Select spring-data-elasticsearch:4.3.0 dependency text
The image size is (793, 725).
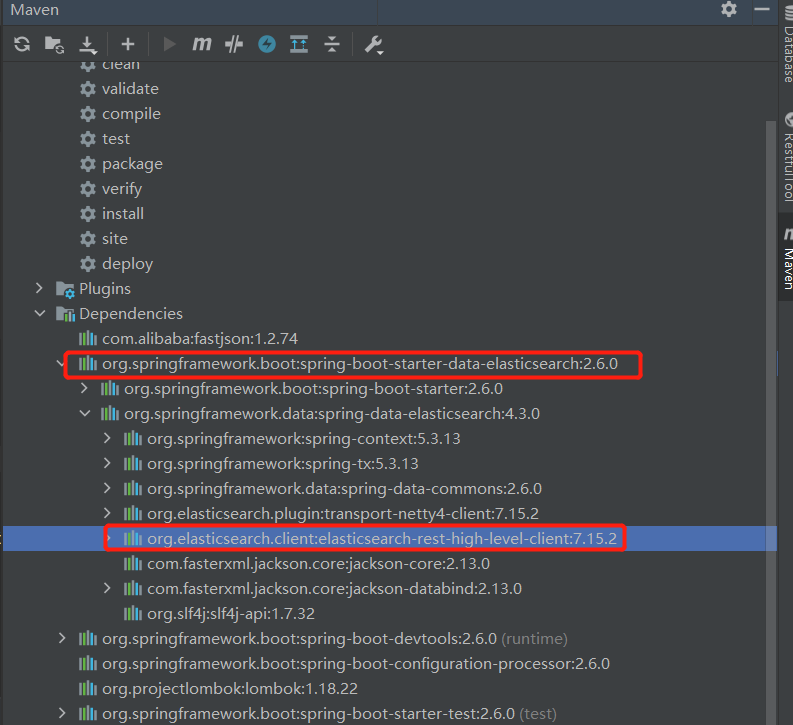coord(332,414)
